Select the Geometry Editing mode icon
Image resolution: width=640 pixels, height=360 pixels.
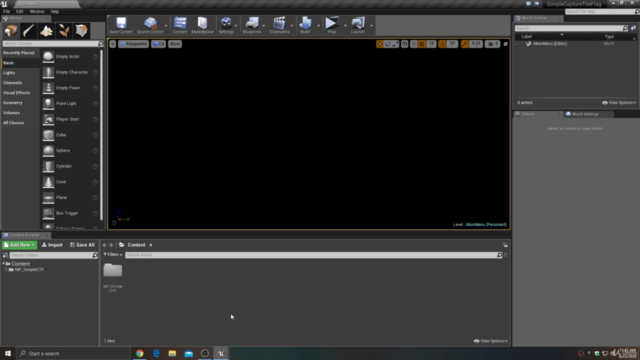click(81, 30)
